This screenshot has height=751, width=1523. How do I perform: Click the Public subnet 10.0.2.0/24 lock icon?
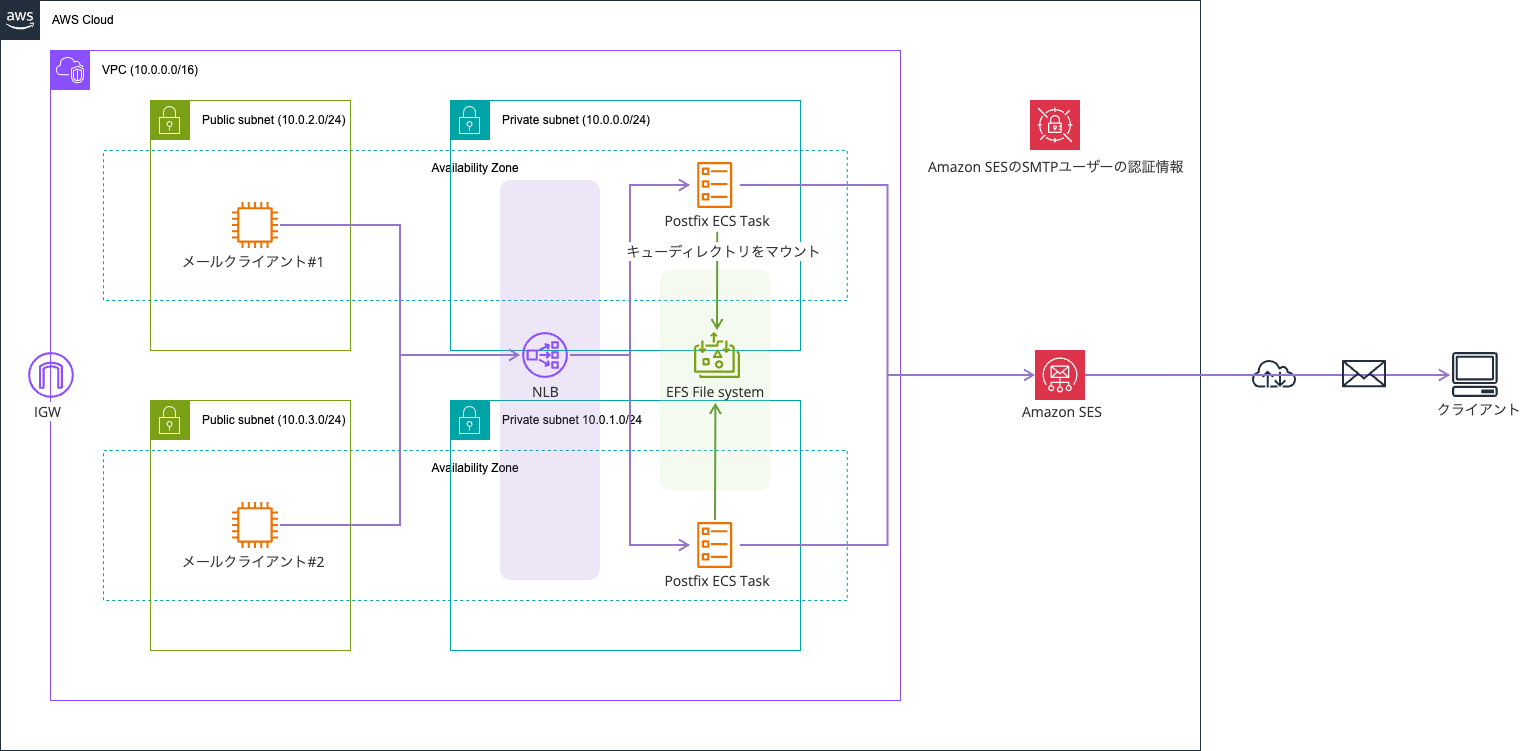[x=170, y=120]
